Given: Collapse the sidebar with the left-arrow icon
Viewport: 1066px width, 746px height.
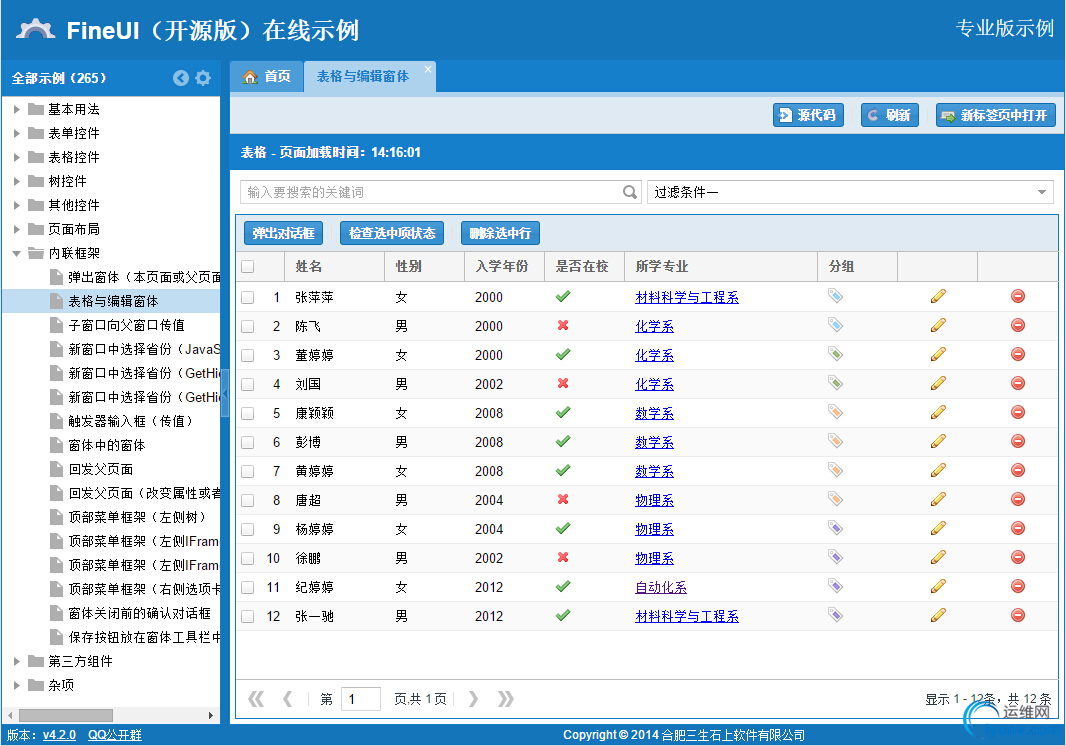Looking at the screenshot, I should click(x=181, y=78).
